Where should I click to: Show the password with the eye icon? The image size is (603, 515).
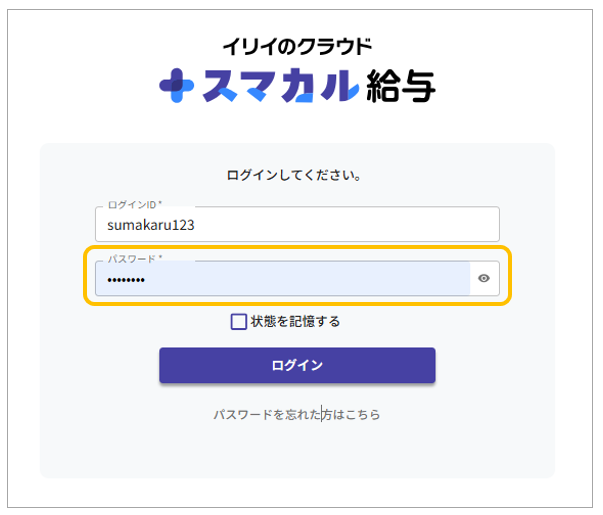tap(484, 279)
